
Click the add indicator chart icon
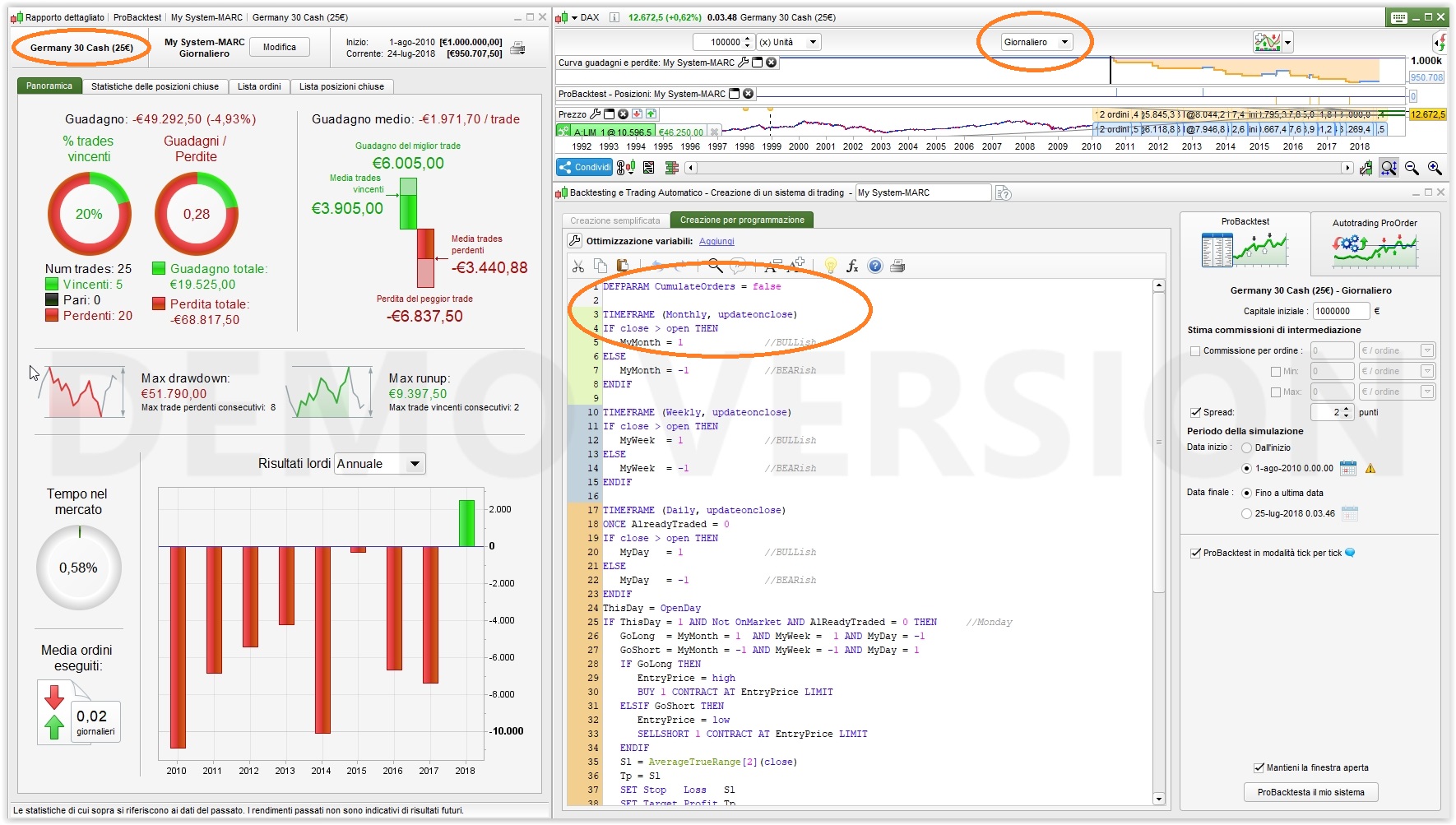1267,42
